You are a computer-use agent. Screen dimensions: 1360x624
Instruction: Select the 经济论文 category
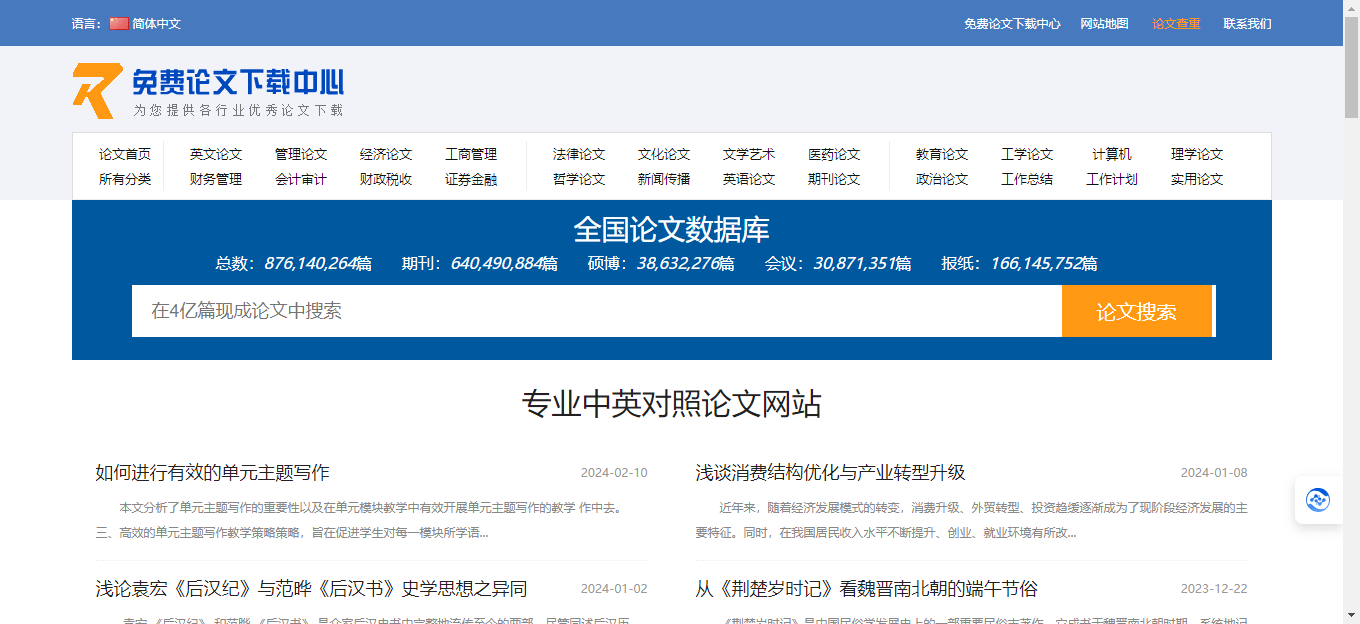pos(388,154)
